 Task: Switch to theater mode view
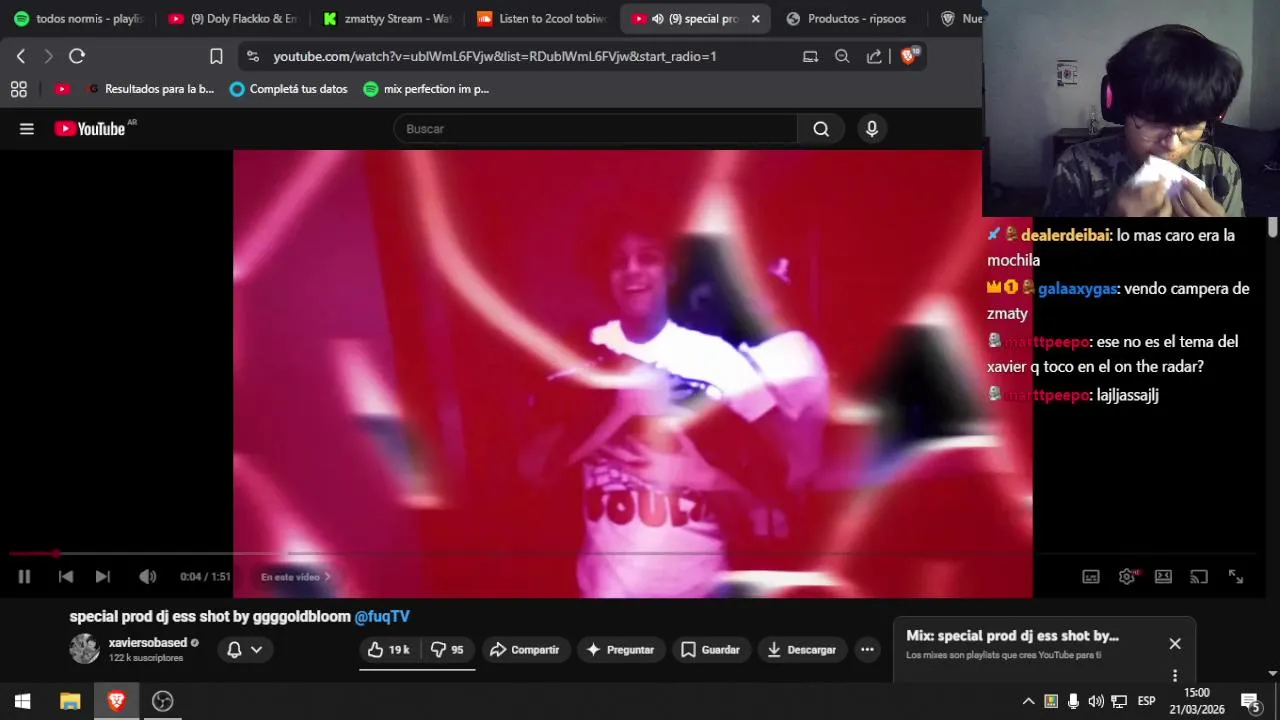tap(1163, 577)
